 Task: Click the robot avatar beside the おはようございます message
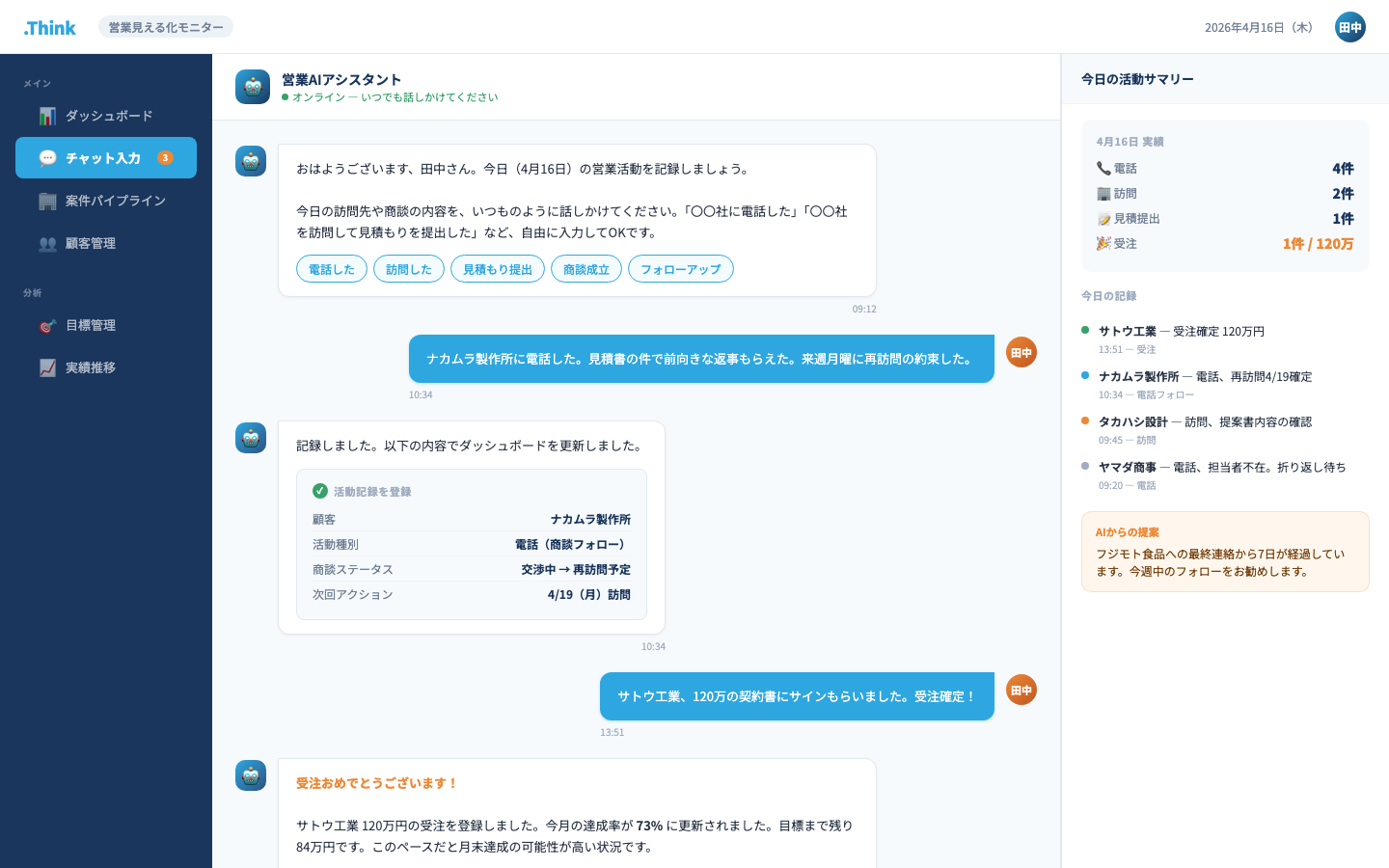(251, 161)
